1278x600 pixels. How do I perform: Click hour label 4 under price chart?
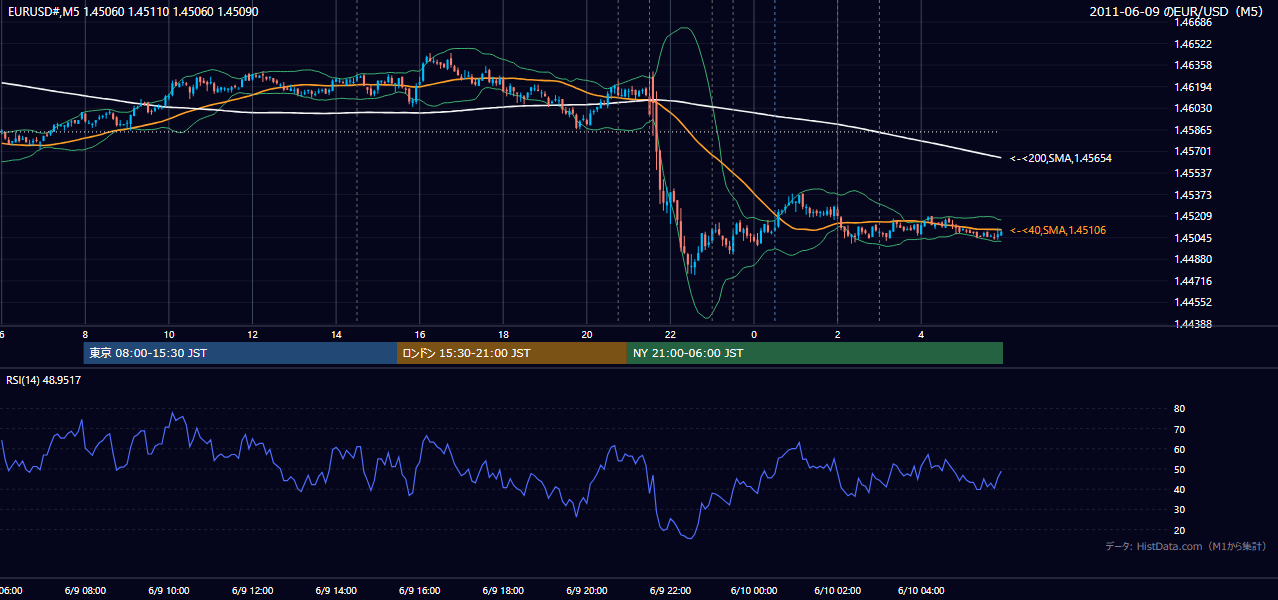(x=921, y=334)
